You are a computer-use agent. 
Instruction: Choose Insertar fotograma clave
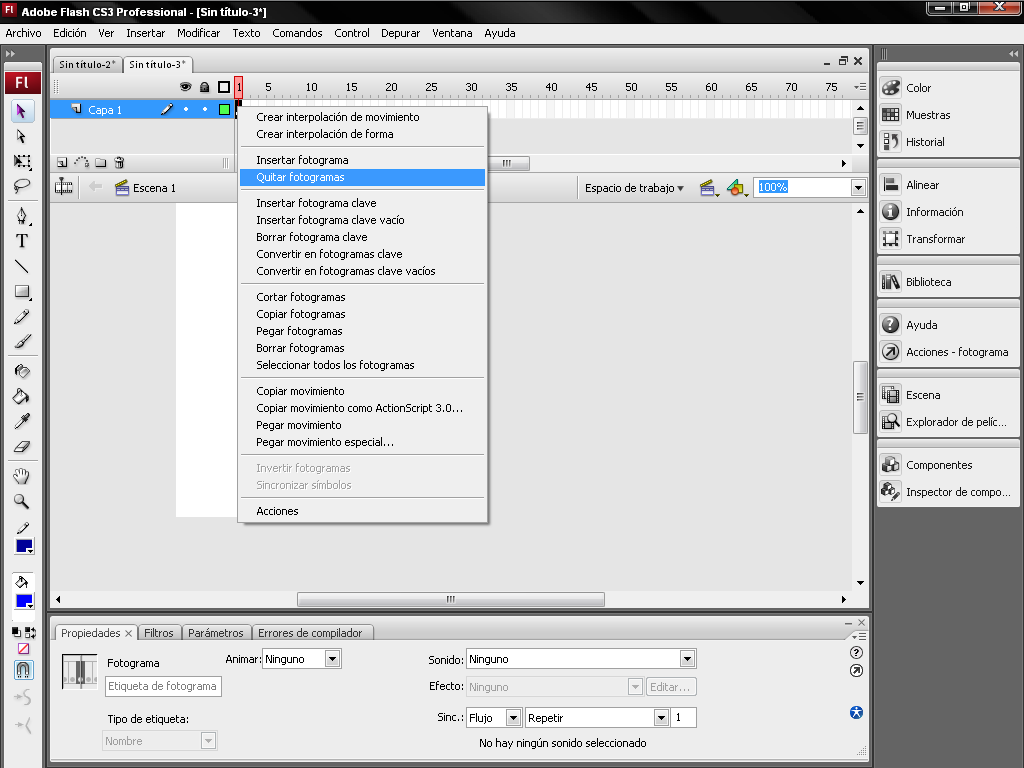[362, 203]
